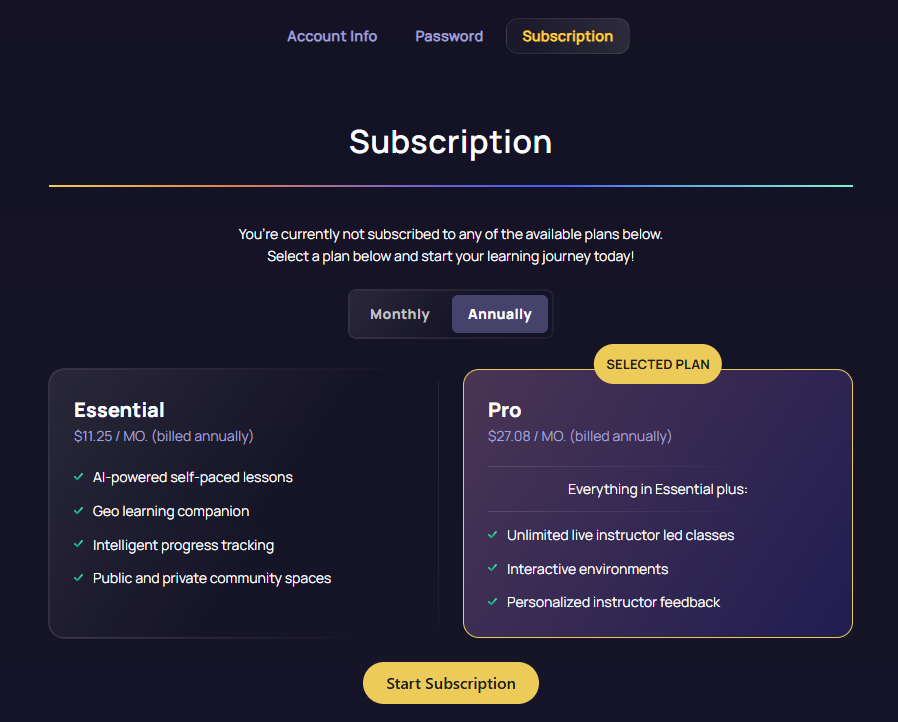Click the Essential plan $11.25 price

pyautogui.click(x=163, y=436)
